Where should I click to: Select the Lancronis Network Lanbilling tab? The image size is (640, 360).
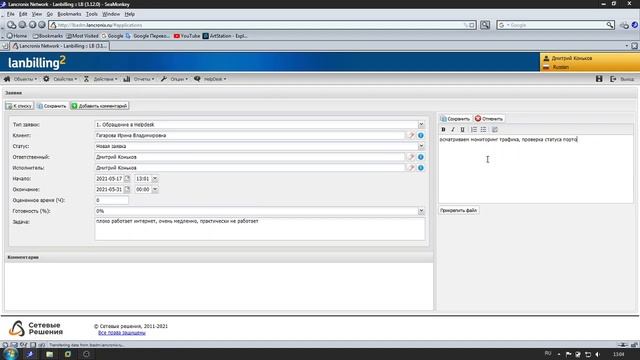pyautogui.click(x=60, y=46)
